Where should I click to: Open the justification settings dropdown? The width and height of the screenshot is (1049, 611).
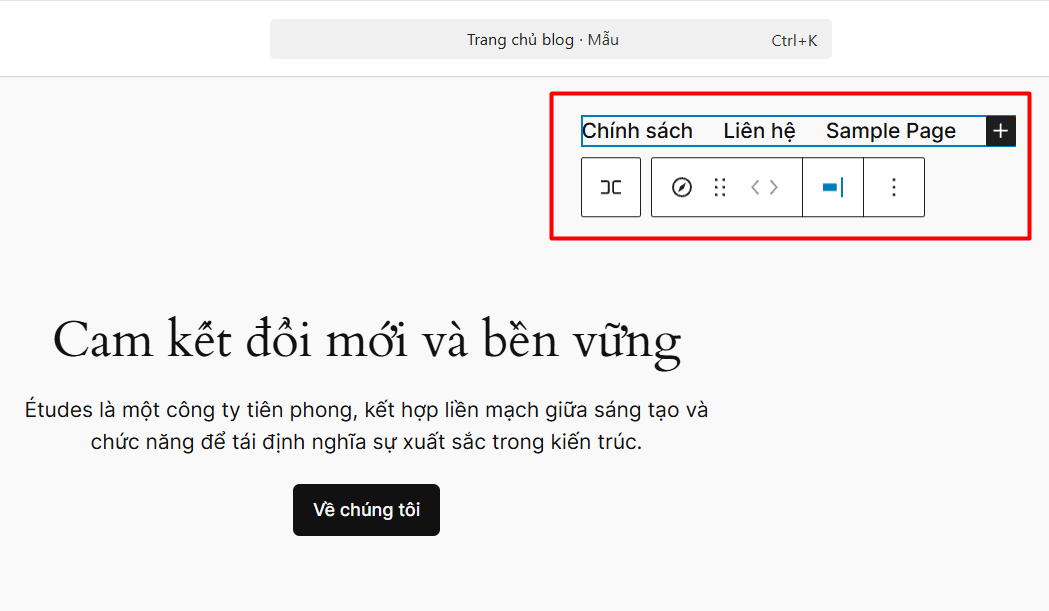tap(833, 187)
